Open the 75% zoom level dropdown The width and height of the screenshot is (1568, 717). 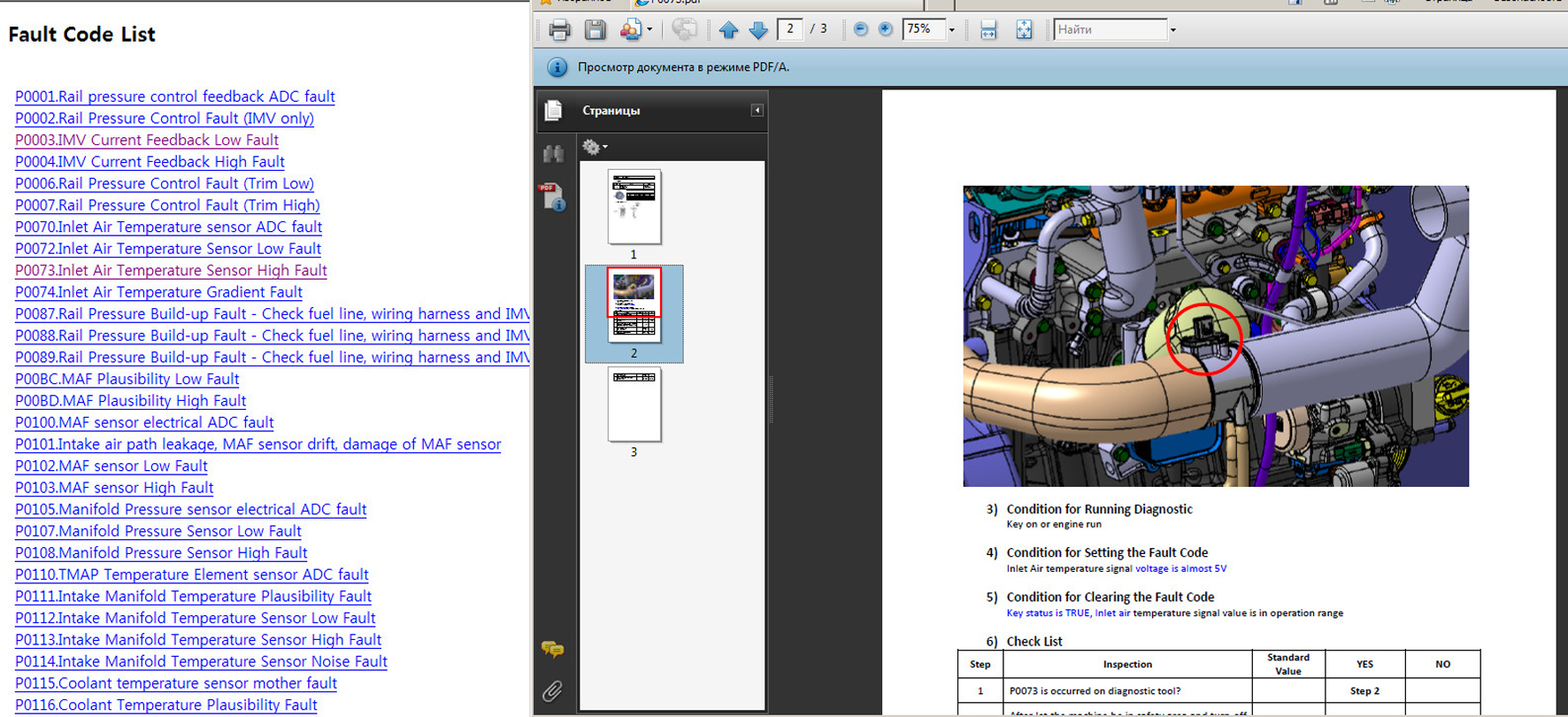pyautogui.click(x=952, y=30)
